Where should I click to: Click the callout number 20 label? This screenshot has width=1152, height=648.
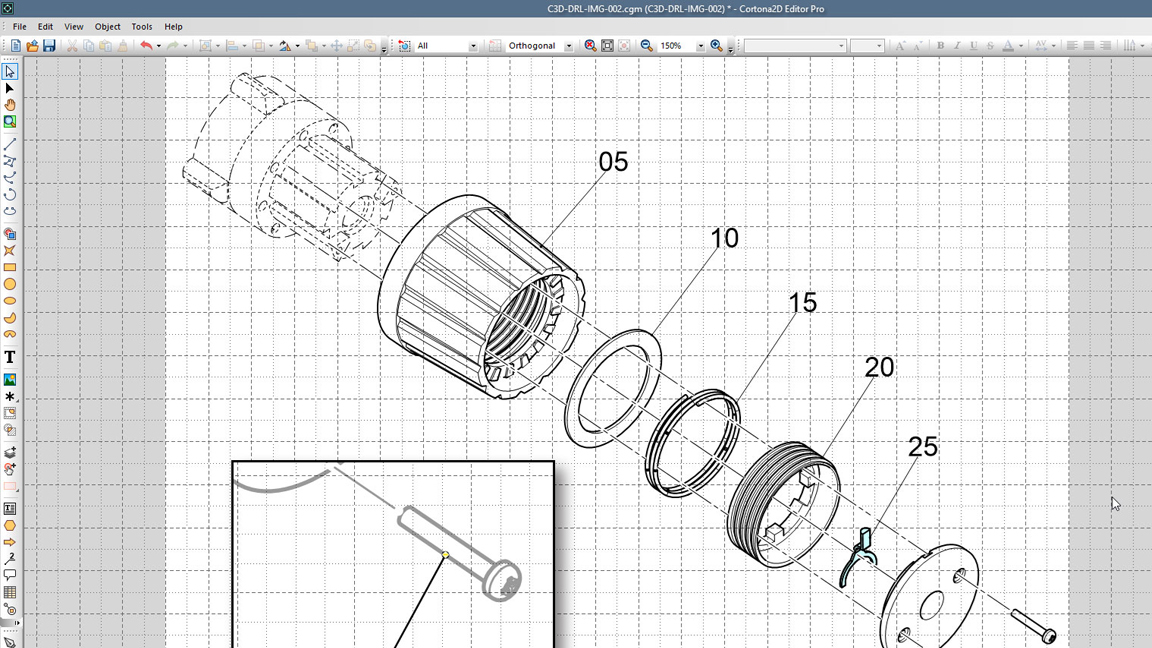coord(879,368)
